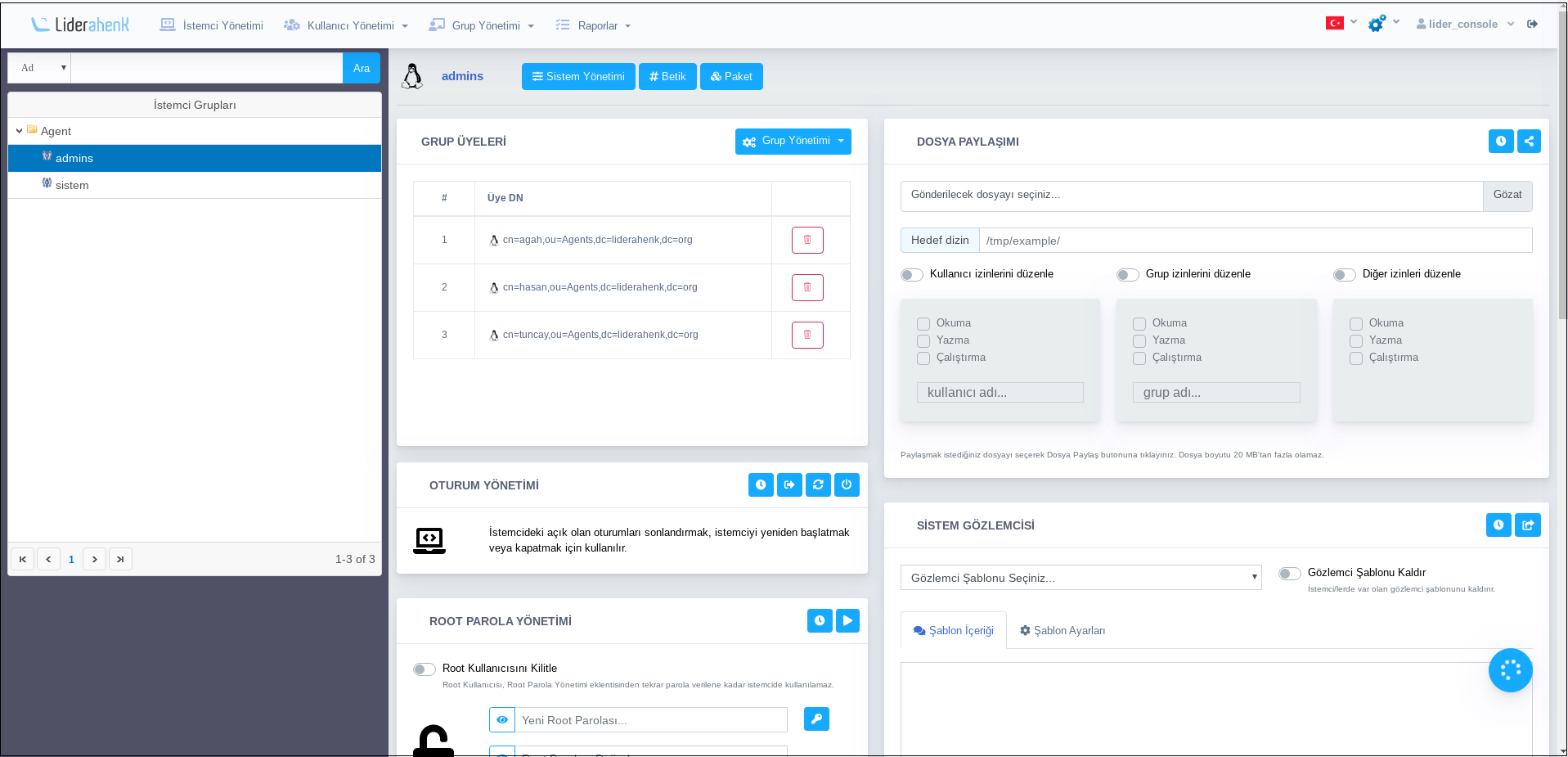The width and height of the screenshot is (1568, 757).
Task: Click the clock icon in Sistem Gözlemcisi
Action: click(x=1498, y=525)
